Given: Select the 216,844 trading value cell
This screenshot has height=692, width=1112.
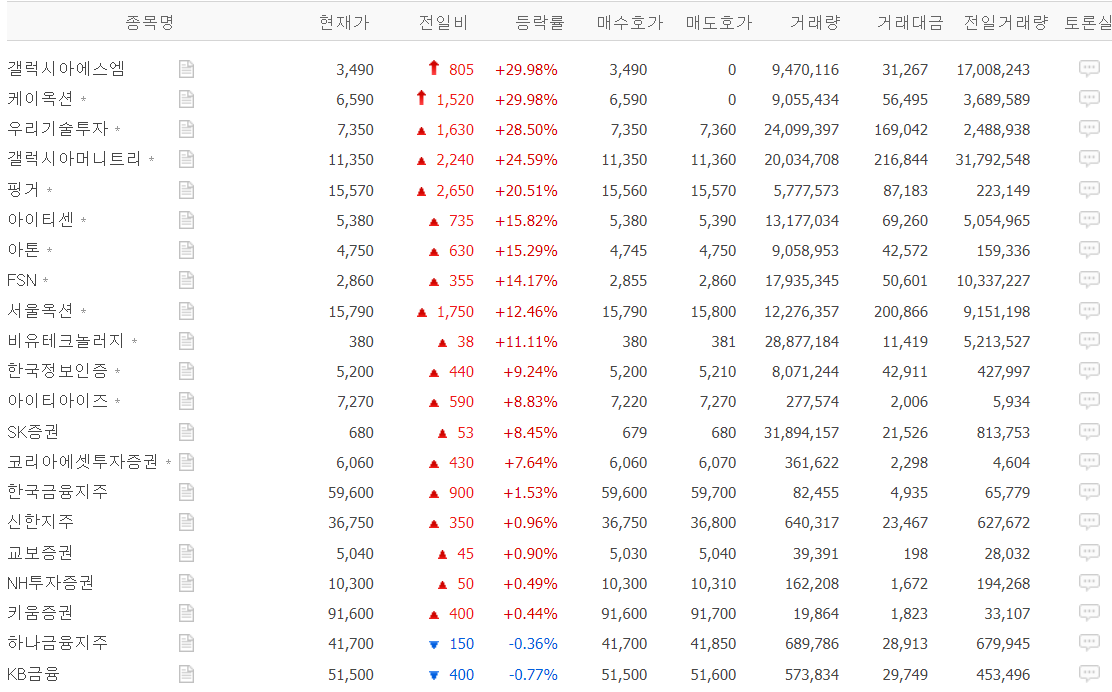Looking at the screenshot, I should coord(901,160).
